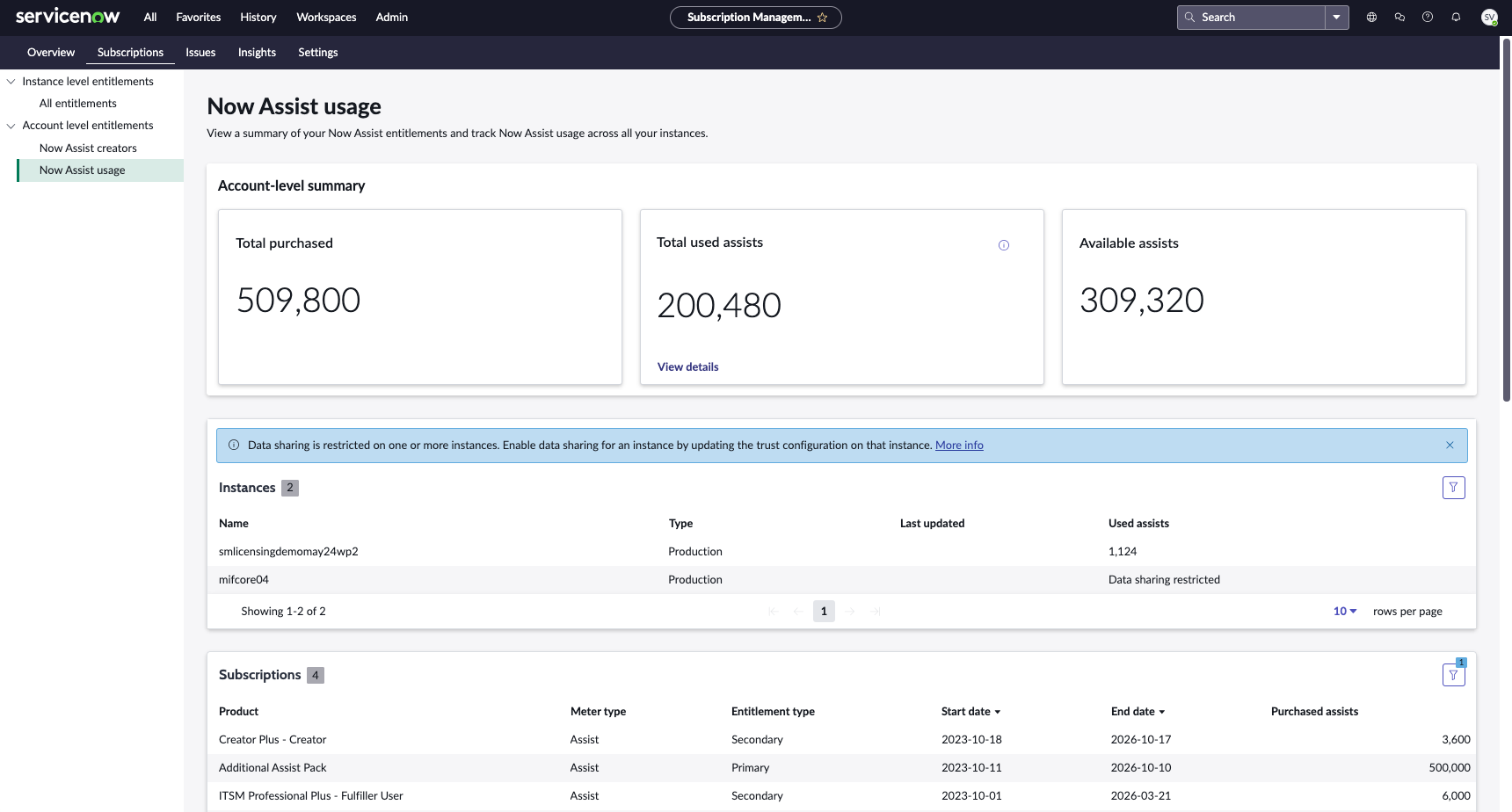This screenshot has height=812, width=1512.
Task: Open the Workspaces menu
Action: [326, 17]
